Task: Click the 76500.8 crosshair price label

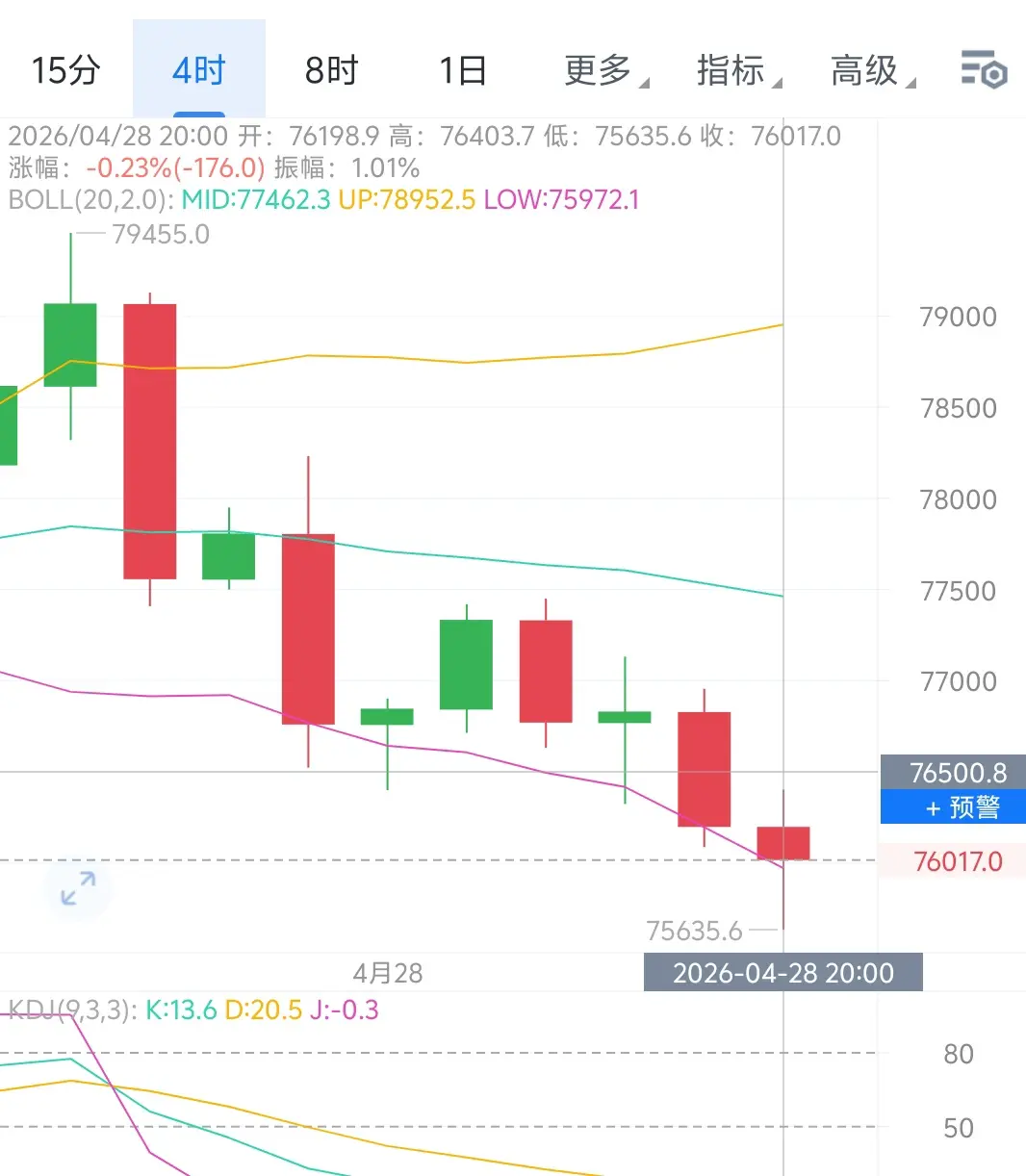Action: click(x=953, y=772)
